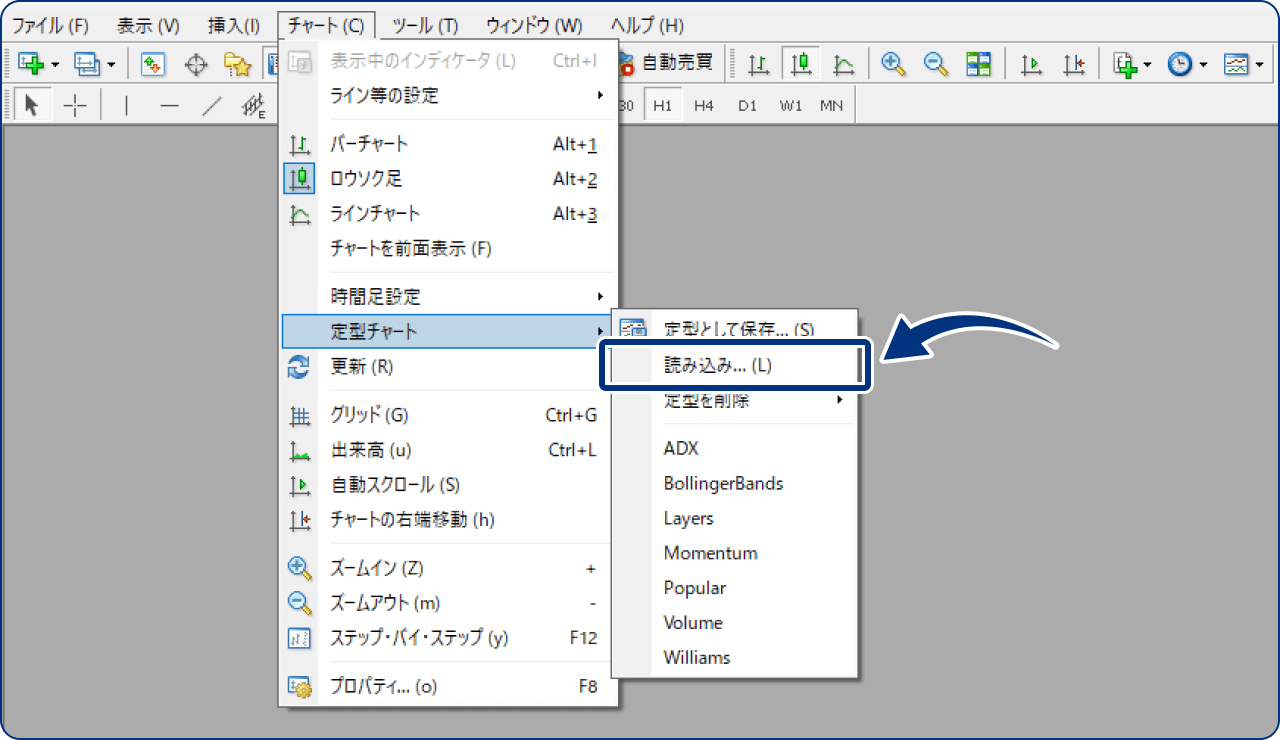
Task: Open the periodicity clock dropdown arrow
Action: point(1203,64)
